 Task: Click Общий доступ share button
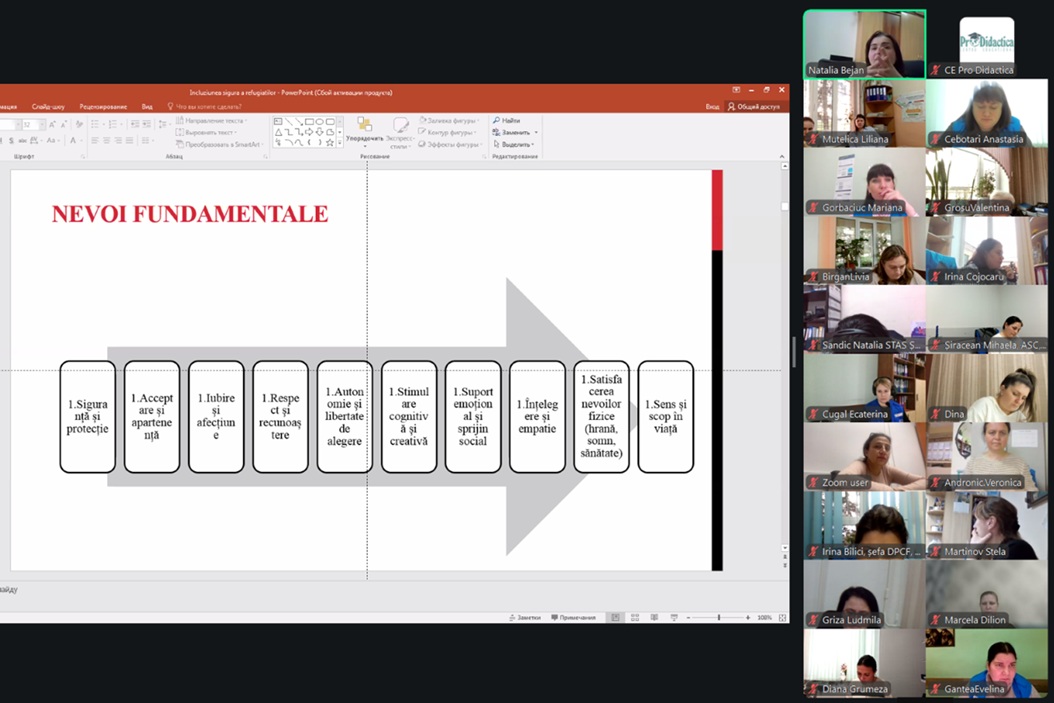(x=754, y=106)
